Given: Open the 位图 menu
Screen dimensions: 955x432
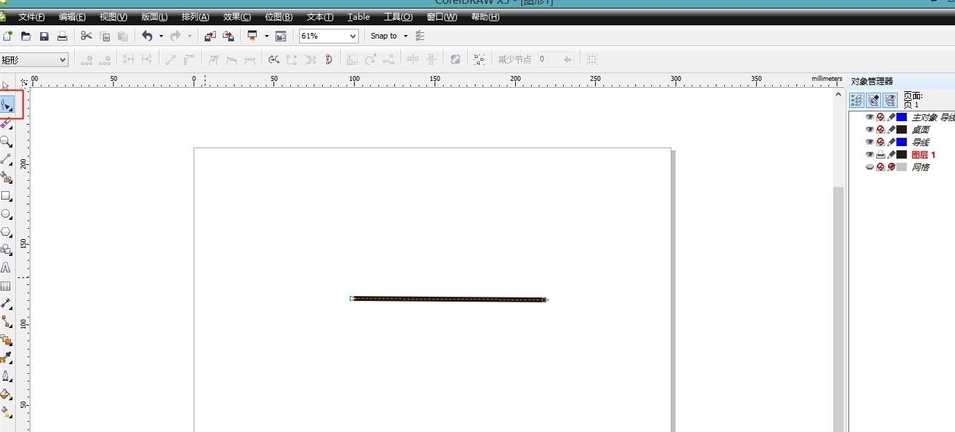Looking at the screenshot, I should (278, 17).
